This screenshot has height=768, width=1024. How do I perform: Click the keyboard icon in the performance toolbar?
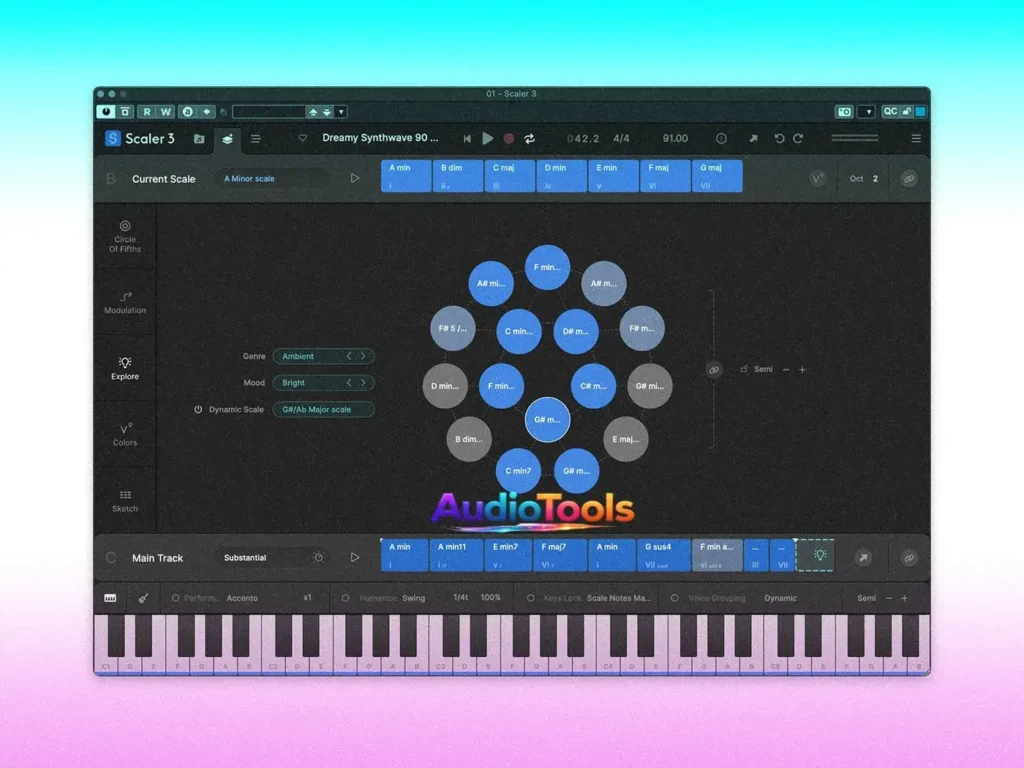(110, 597)
